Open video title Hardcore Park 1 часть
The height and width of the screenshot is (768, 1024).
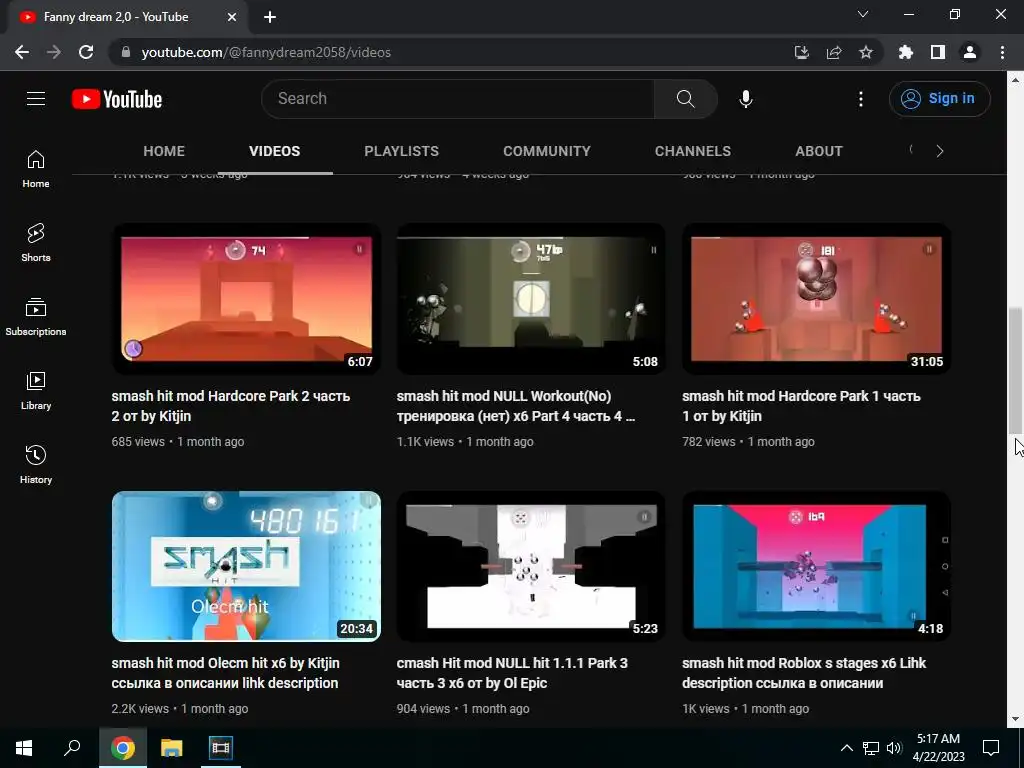[801, 406]
